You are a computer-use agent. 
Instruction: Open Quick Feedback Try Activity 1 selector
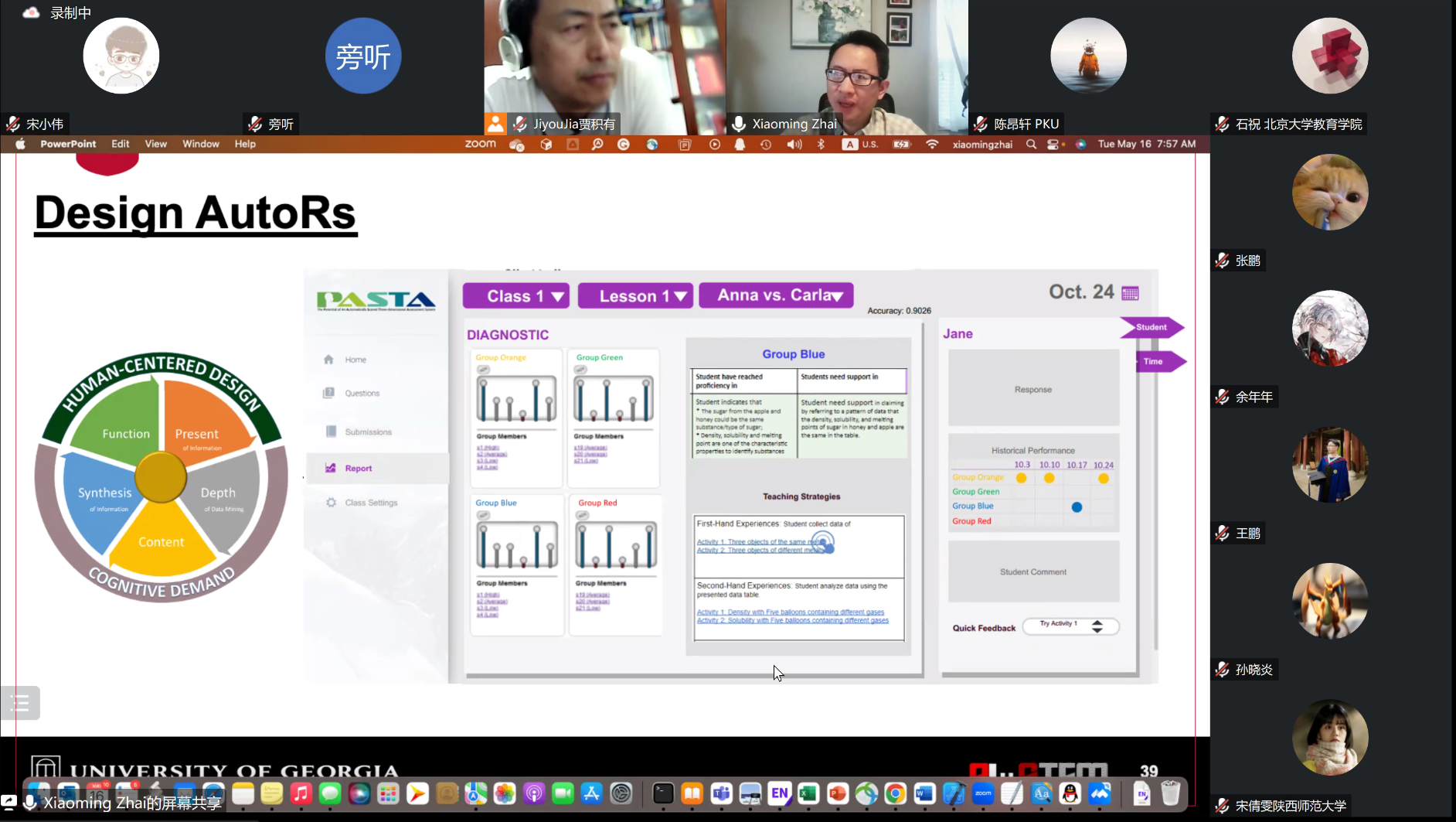tap(1070, 626)
